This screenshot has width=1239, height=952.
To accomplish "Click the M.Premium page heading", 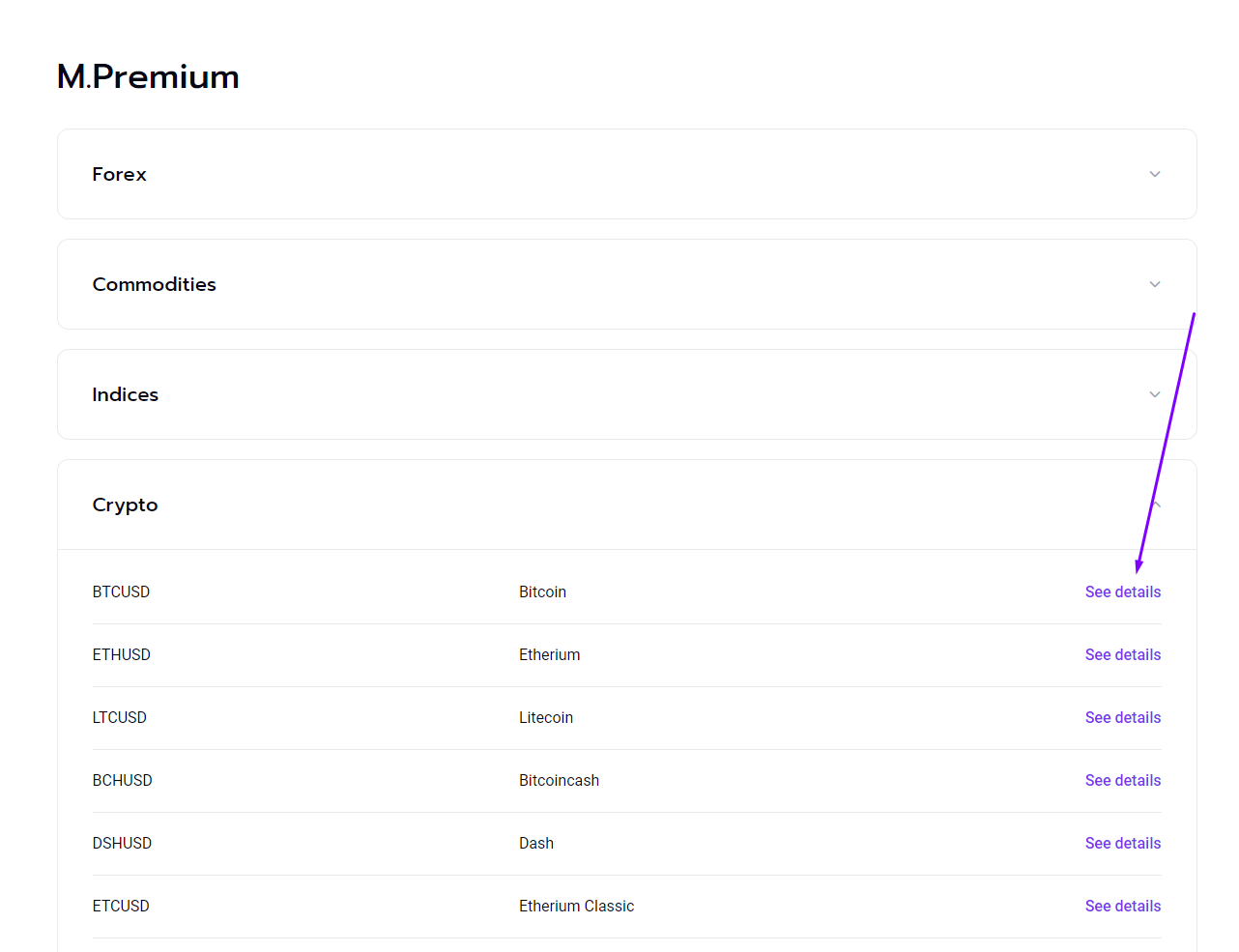I will (148, 76).
